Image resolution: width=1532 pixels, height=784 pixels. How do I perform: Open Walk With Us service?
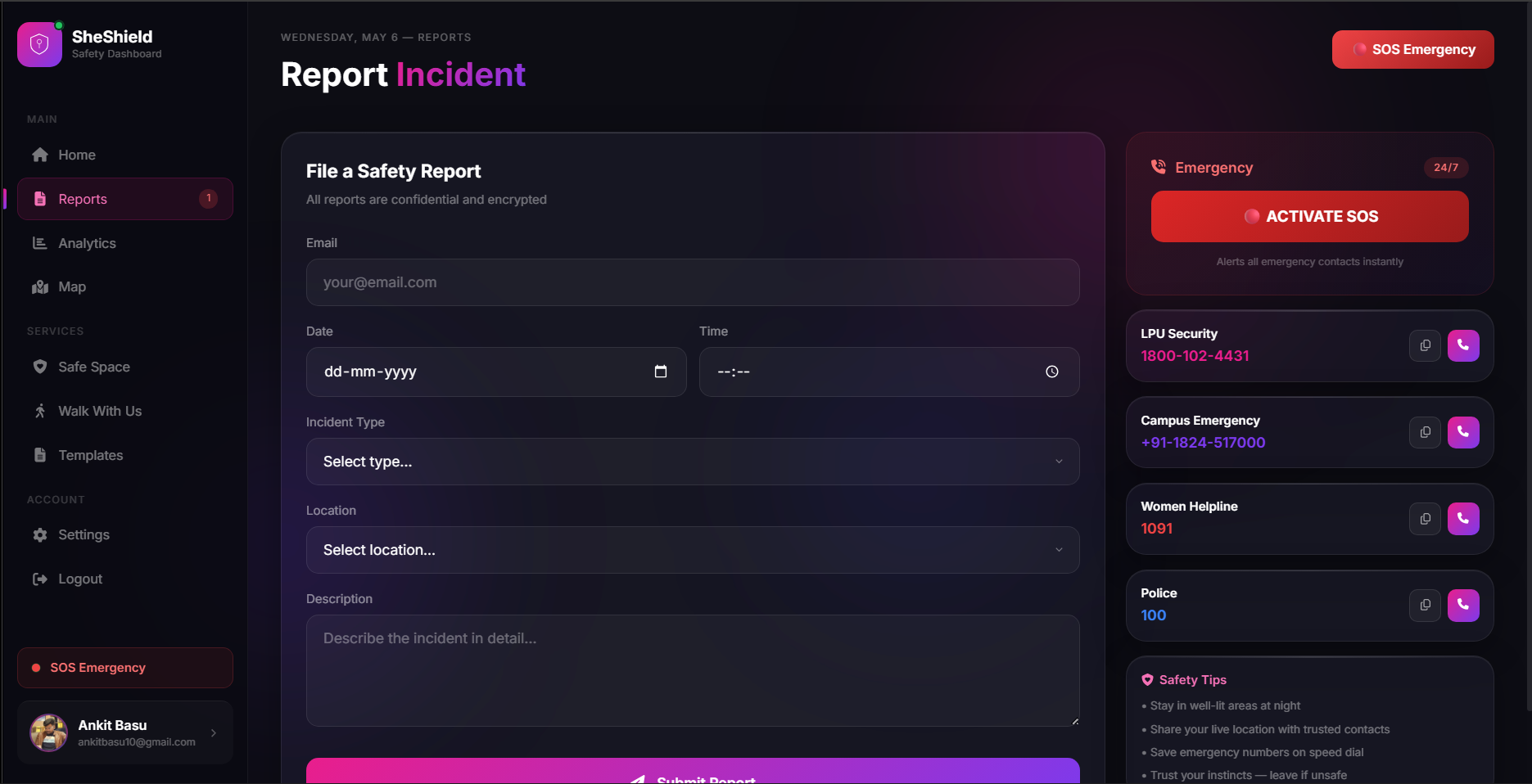point(125,411)
